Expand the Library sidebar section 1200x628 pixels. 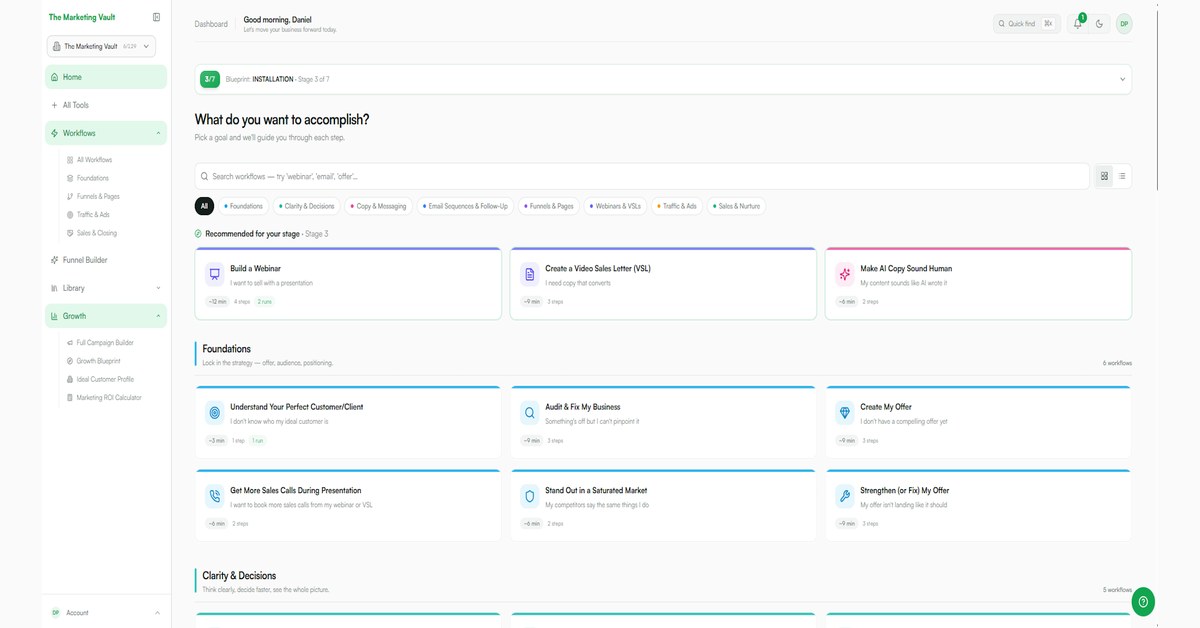158,288
